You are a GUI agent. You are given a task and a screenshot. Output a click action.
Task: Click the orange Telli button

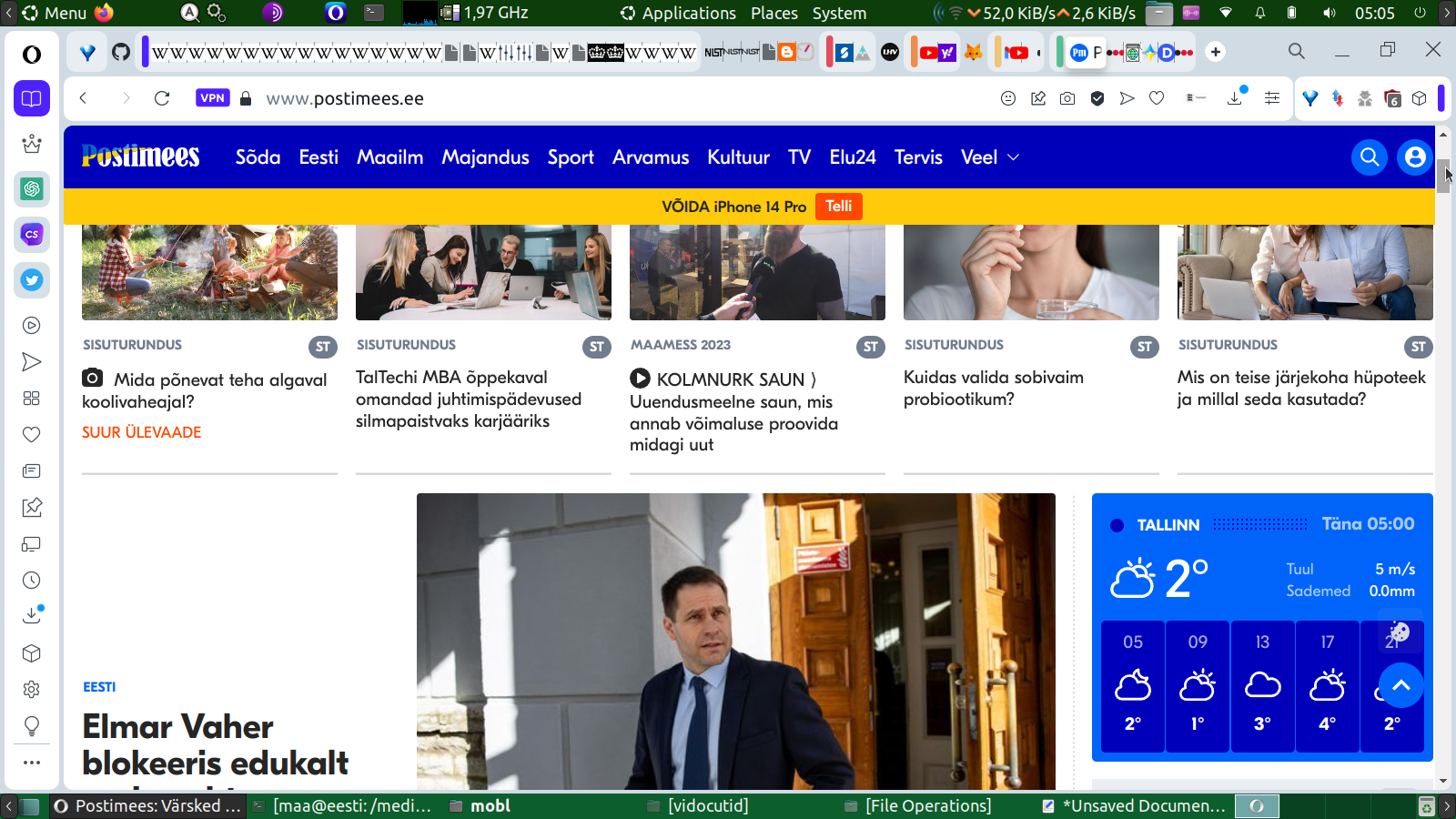pos(838,207)
